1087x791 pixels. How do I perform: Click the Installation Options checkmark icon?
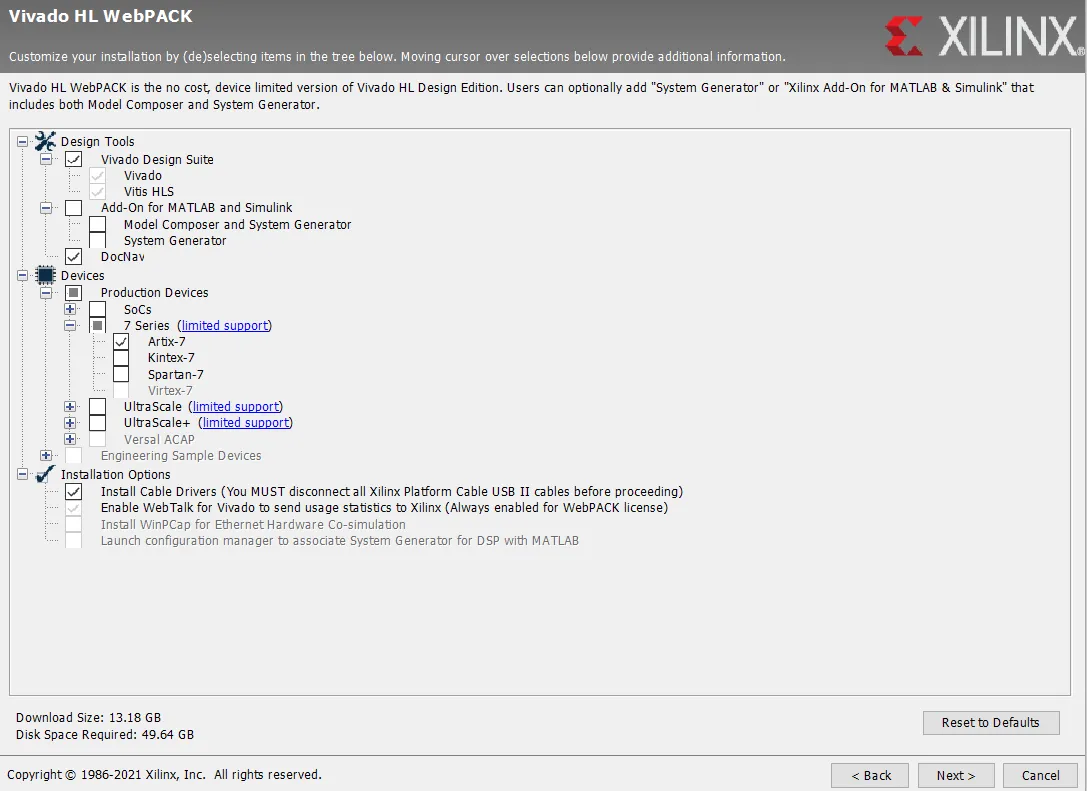[45, 474]
